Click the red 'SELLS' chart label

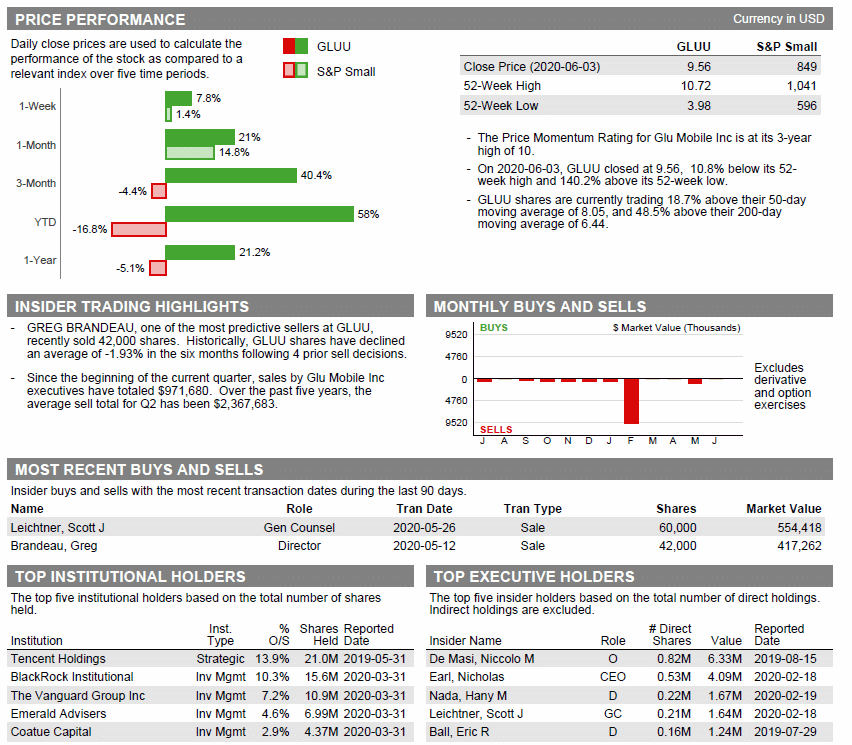pyautogui.click(x=496, y=429)
